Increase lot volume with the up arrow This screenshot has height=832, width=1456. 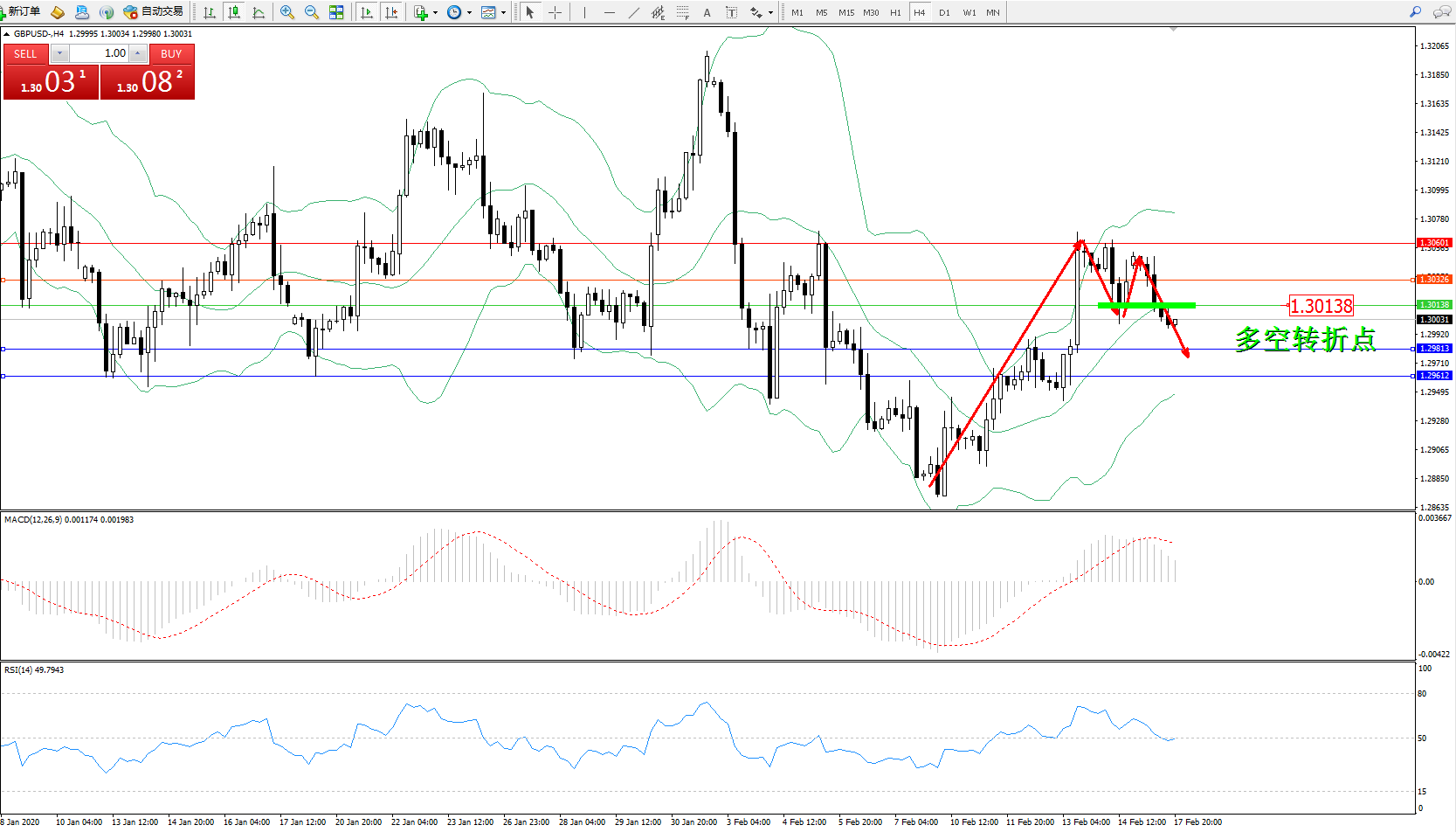pyautogui.click(x=137, y=53)
